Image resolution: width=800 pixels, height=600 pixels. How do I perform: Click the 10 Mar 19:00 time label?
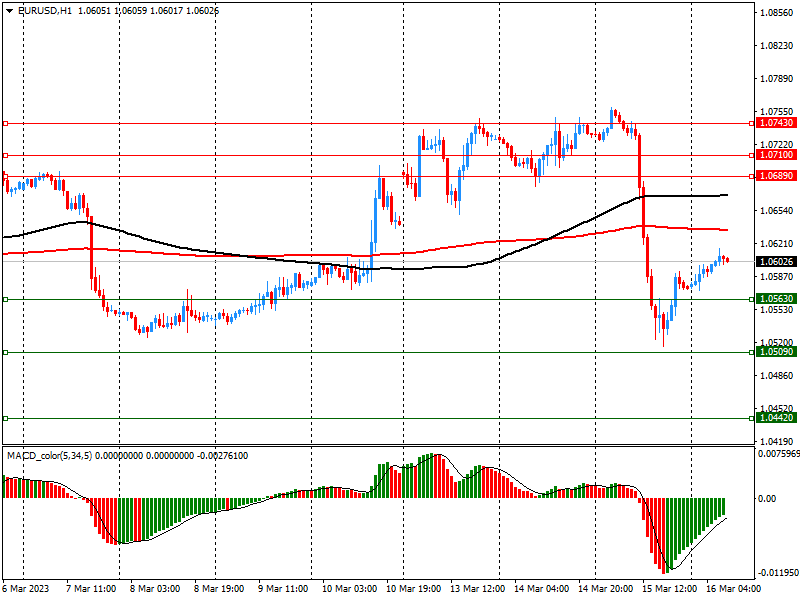pos(413,589)
